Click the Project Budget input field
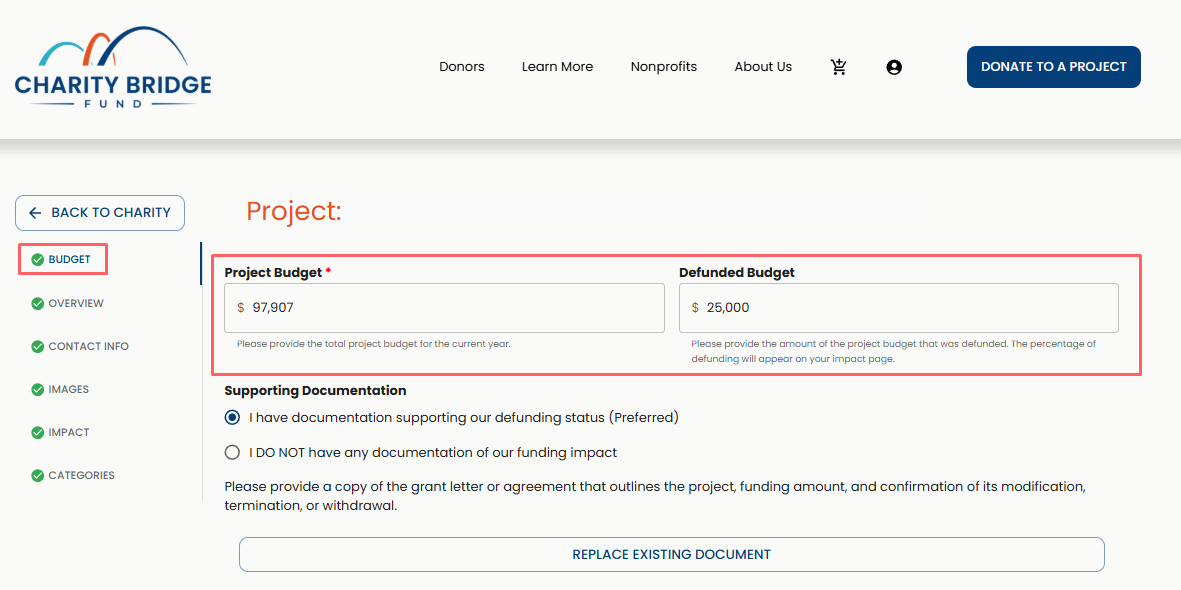Screen dimensions: 1181x590 pyautogui.click(x=444, y=307)
